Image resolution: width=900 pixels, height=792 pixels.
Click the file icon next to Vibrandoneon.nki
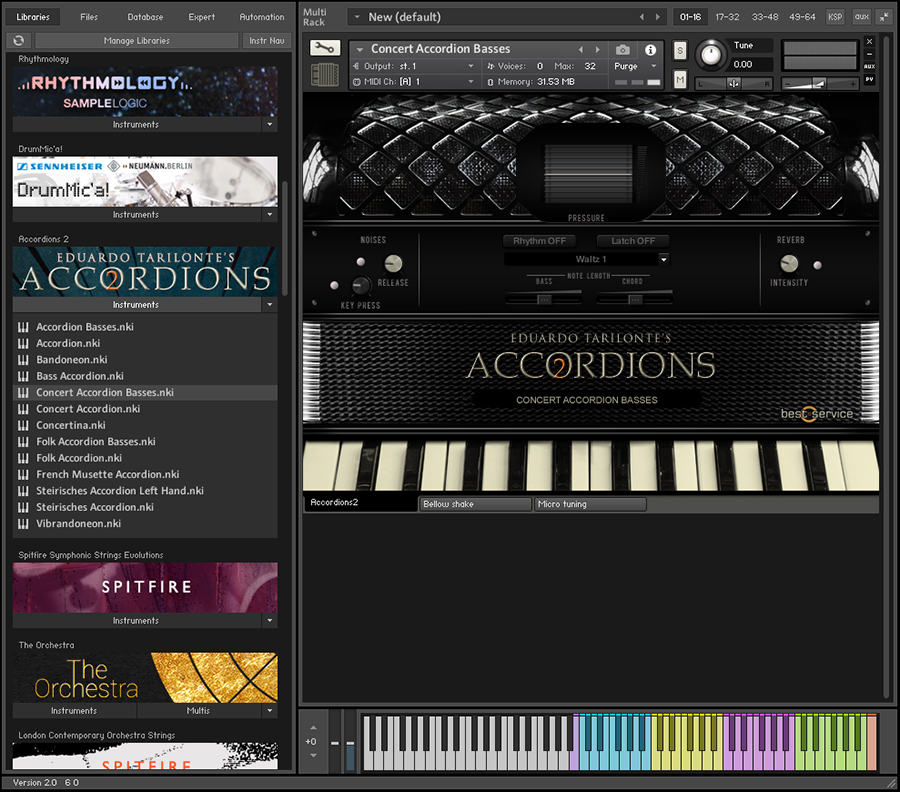[23, 524]
